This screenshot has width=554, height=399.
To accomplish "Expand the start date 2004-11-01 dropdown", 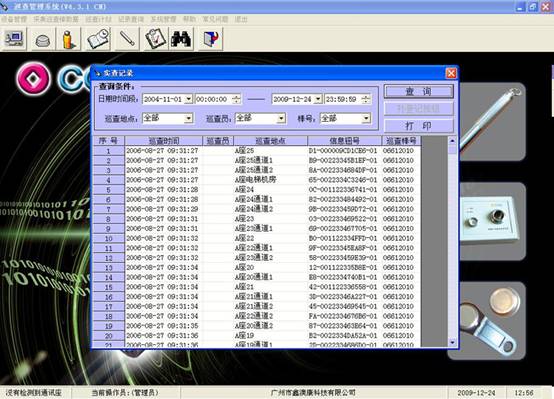I will pyautogui.click(x=189, y=99).
